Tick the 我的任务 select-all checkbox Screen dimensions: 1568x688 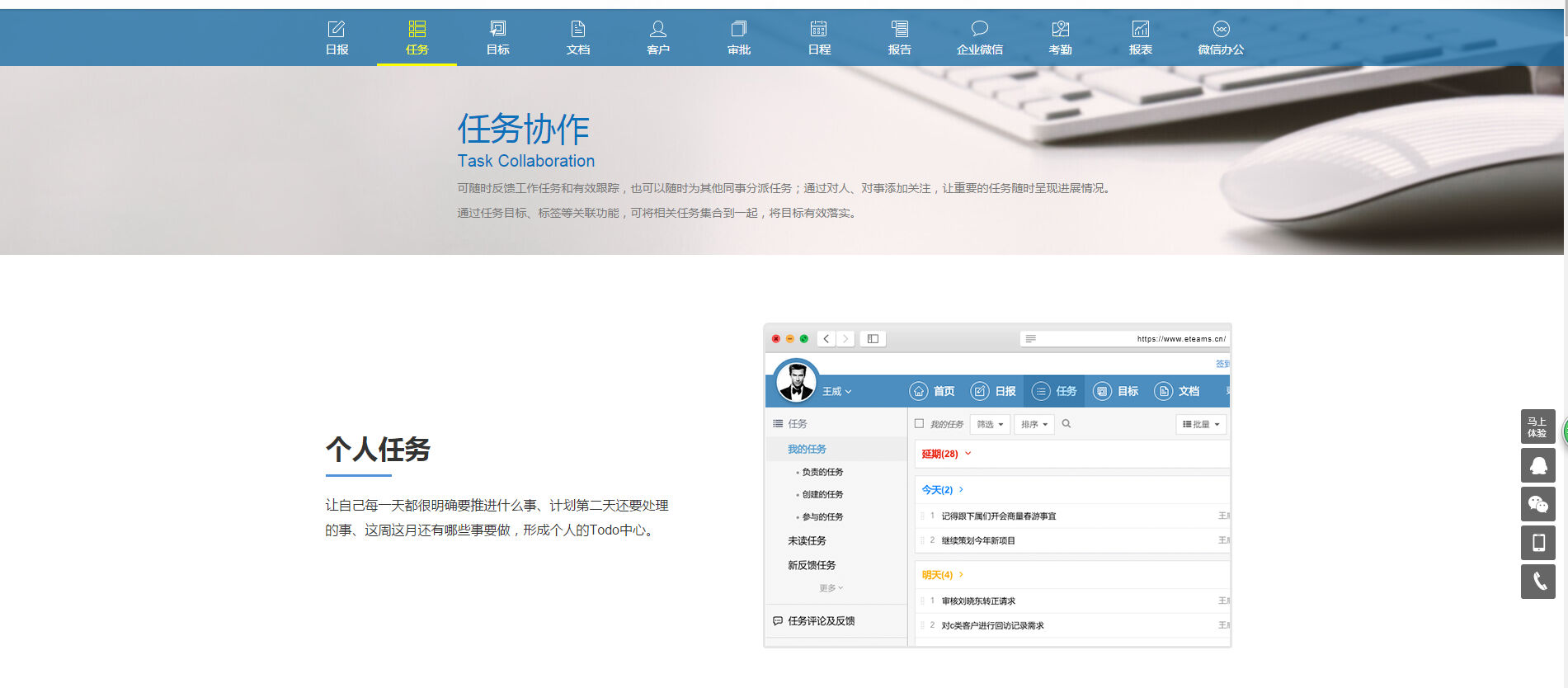tap(919, 424)
